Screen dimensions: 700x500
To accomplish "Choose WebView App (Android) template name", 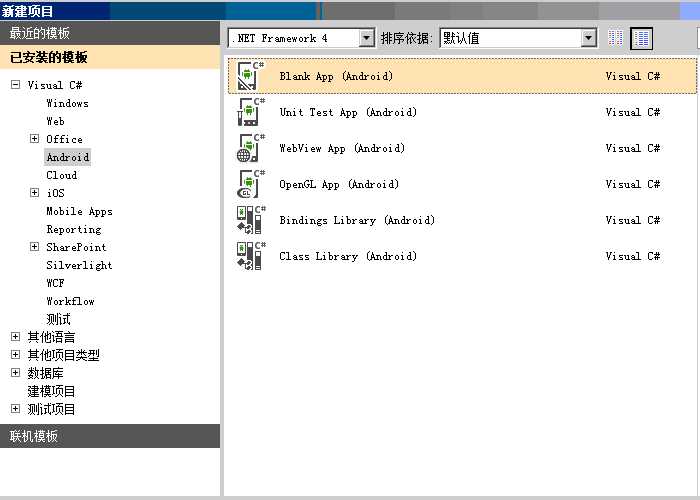I will pyautogui.click(x=342, y=148).
